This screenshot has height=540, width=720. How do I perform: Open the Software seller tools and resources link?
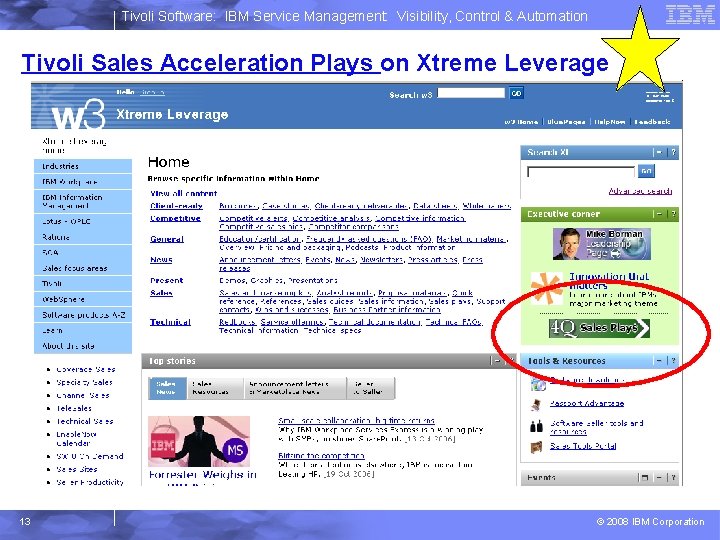coord(596,427)
